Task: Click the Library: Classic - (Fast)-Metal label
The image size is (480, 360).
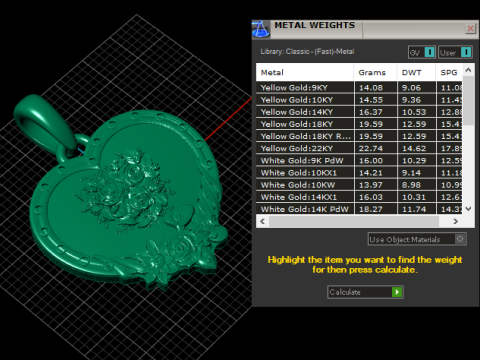Action: 307,51
